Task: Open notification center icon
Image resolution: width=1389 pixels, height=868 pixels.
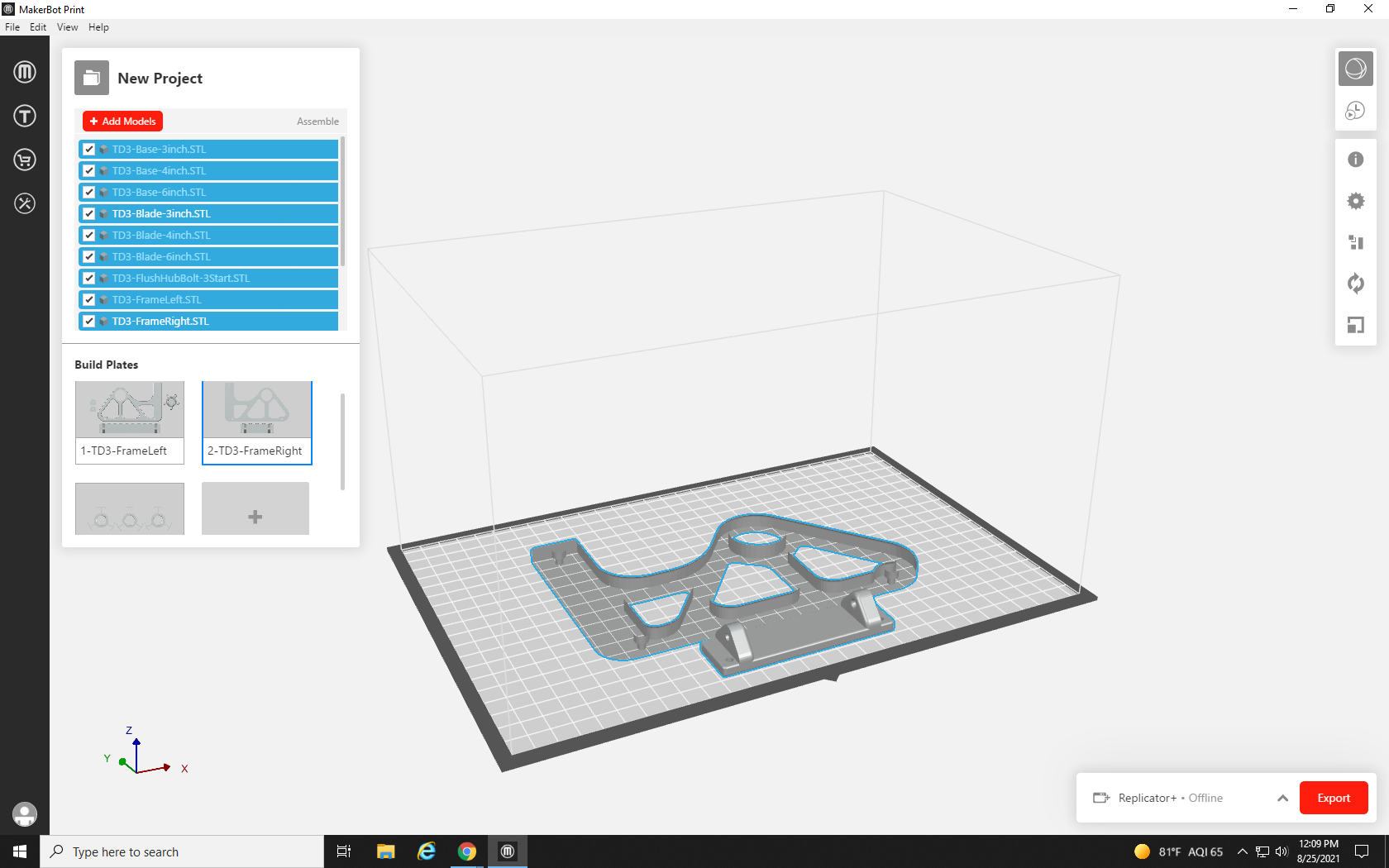Action: point(1362,851)
